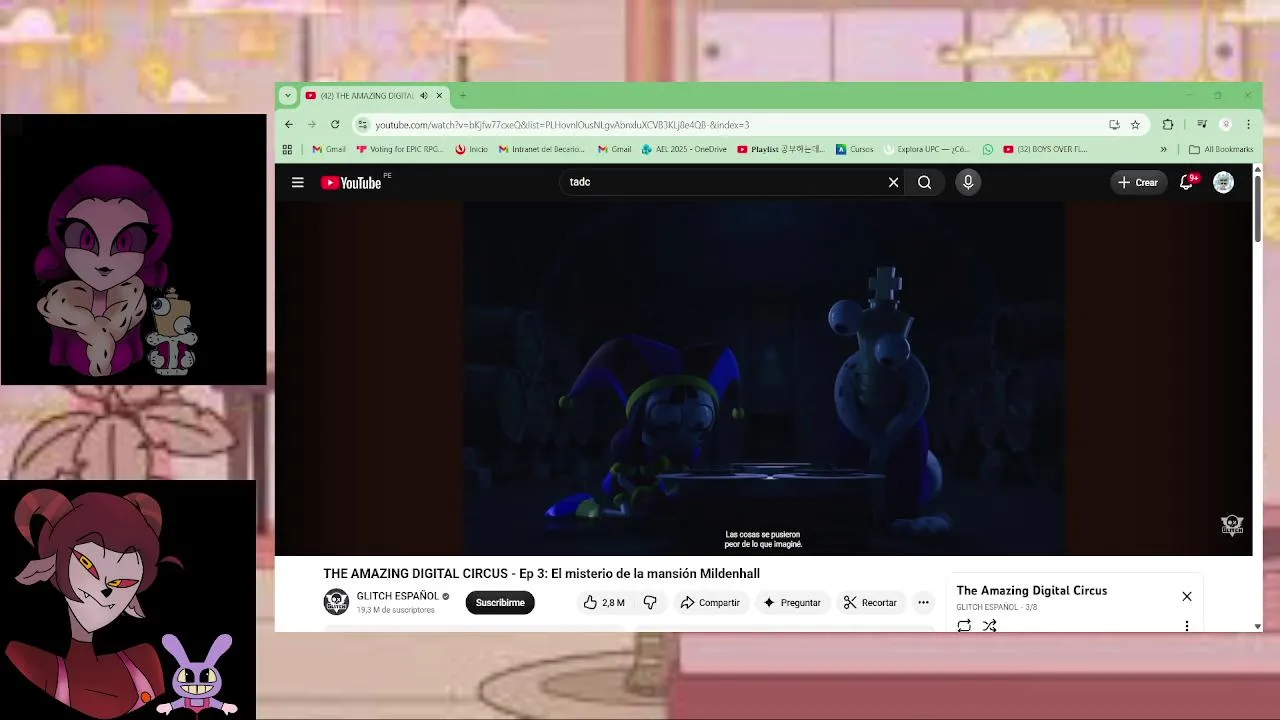Click the video title text
The image size is (1280, 720).
click(x=541, y=573)
